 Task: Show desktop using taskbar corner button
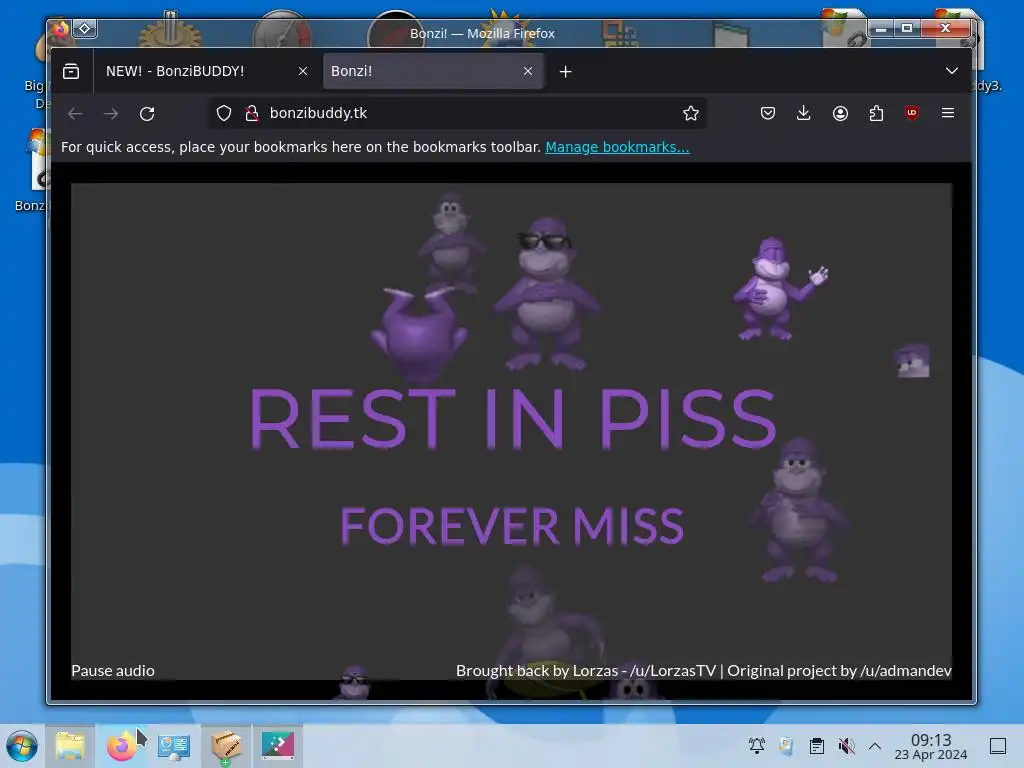pos(997,746)
